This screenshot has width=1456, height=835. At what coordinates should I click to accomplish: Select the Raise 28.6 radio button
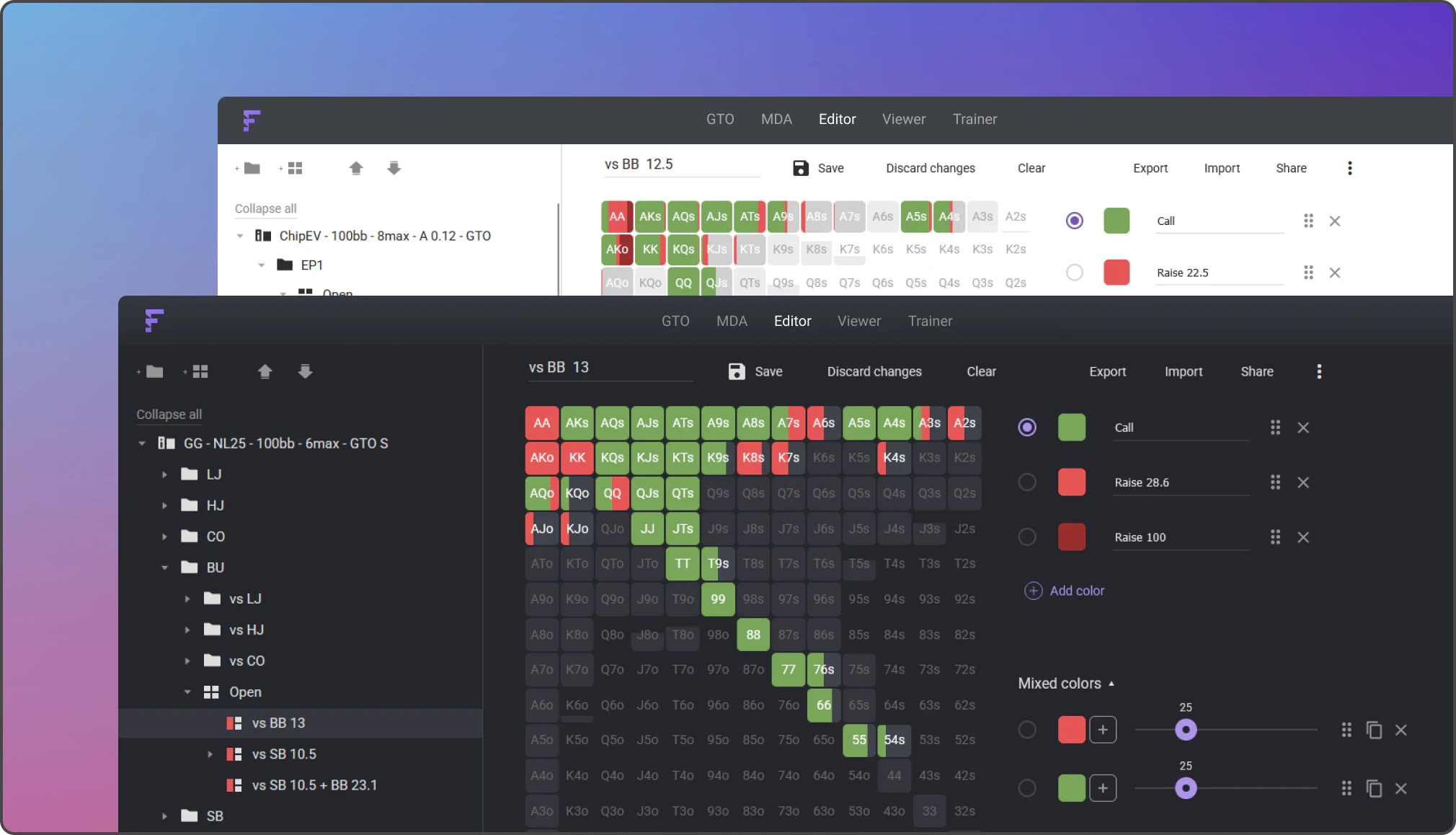point(1027,482)
